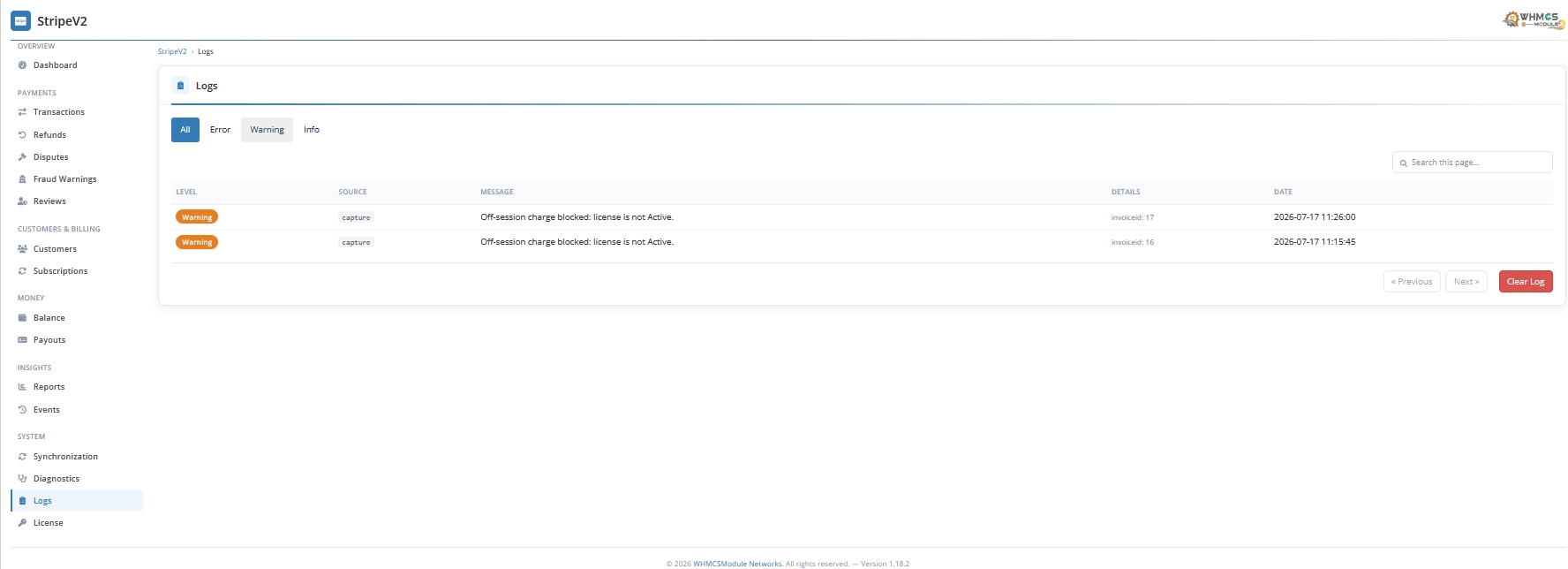The image size is (1568, 569).
Task: Click the Clear Log button
Action: 1526,282
